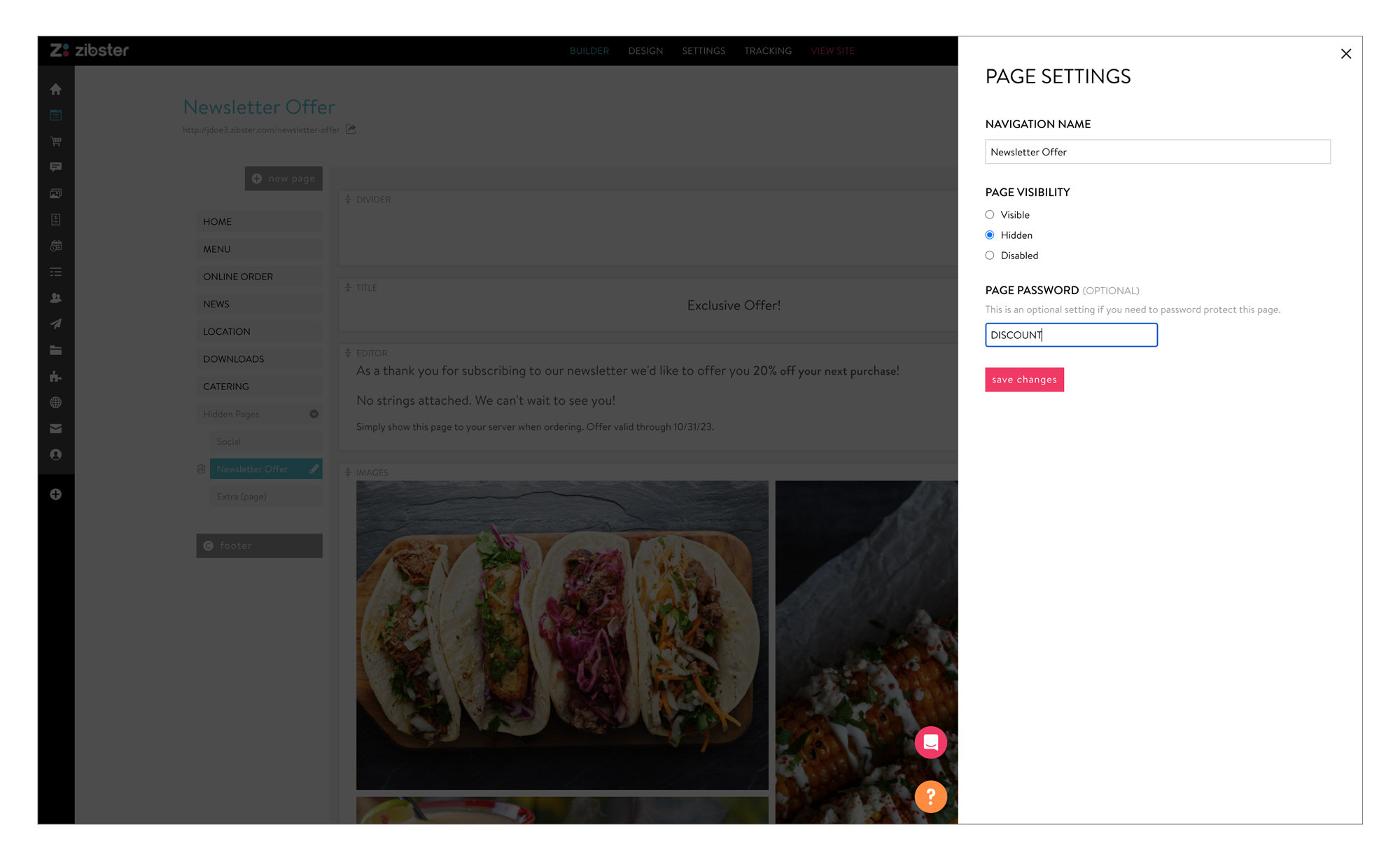
Task: Select the CATERING page in the list
Action: pyautogui.click(x=259, y=387)
